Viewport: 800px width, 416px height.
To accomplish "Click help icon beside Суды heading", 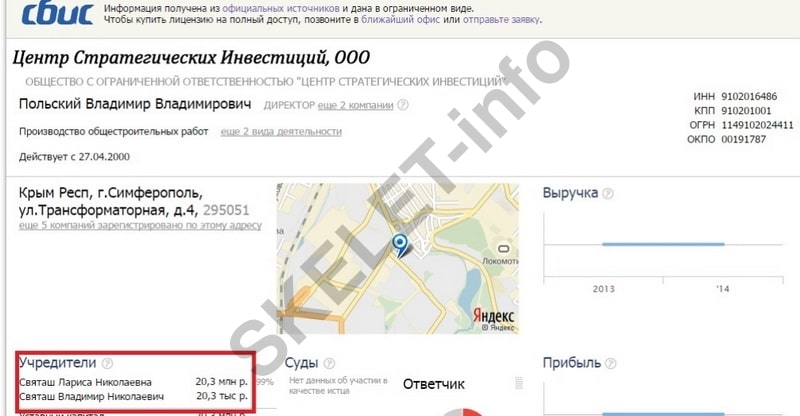I will 330,363.
